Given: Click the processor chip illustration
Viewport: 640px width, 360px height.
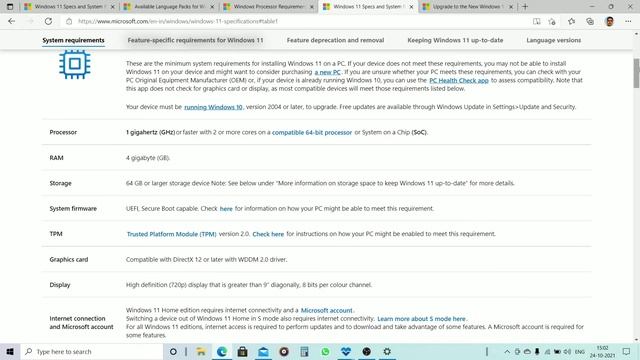Looking at the screenshot, I should point(75,64).
